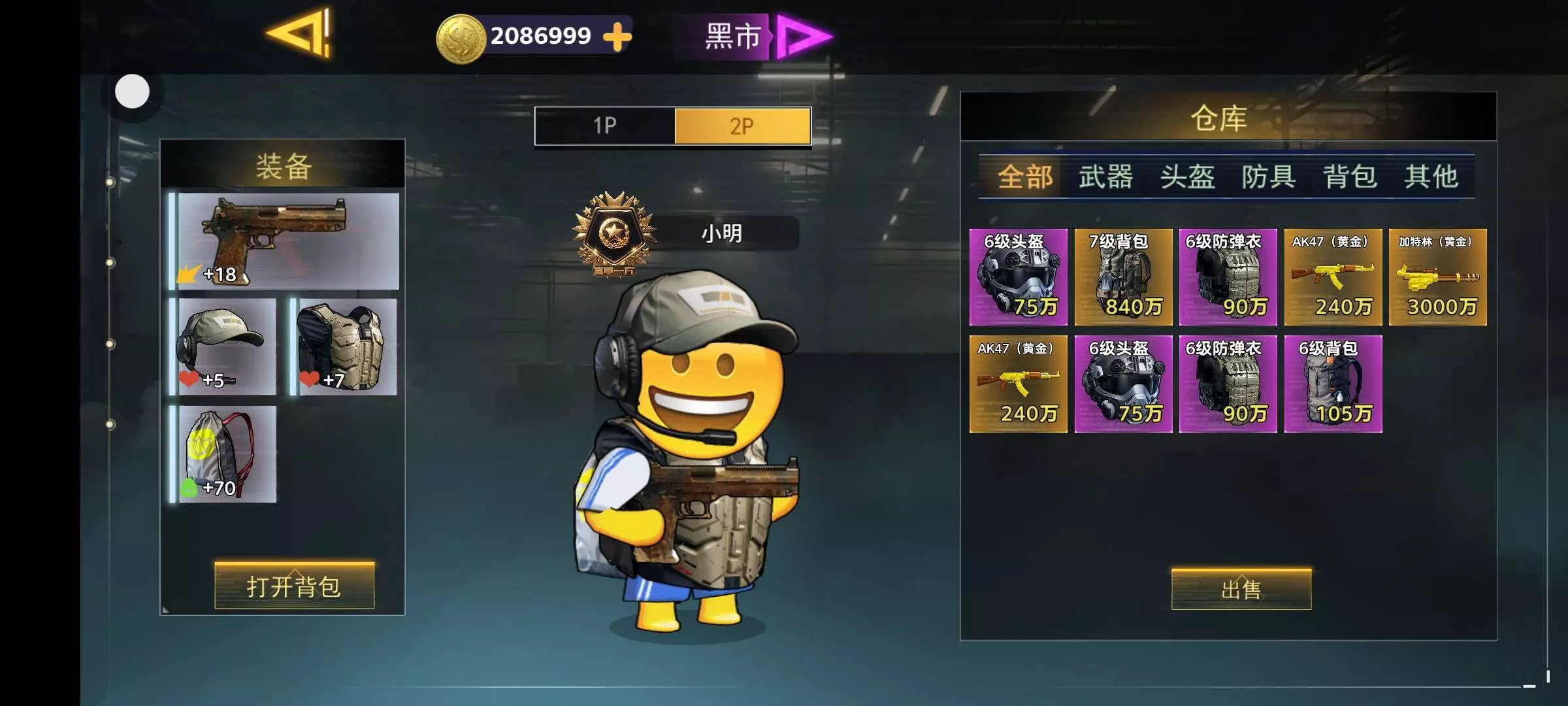Select the equipped rusty pistol slot
Image resolution: width=1568 pixels, height=706 pixels.
tap(284, 241)
